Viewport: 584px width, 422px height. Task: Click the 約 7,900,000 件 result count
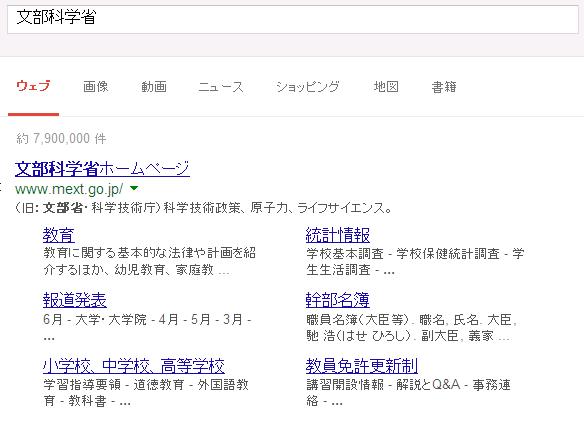61,139
